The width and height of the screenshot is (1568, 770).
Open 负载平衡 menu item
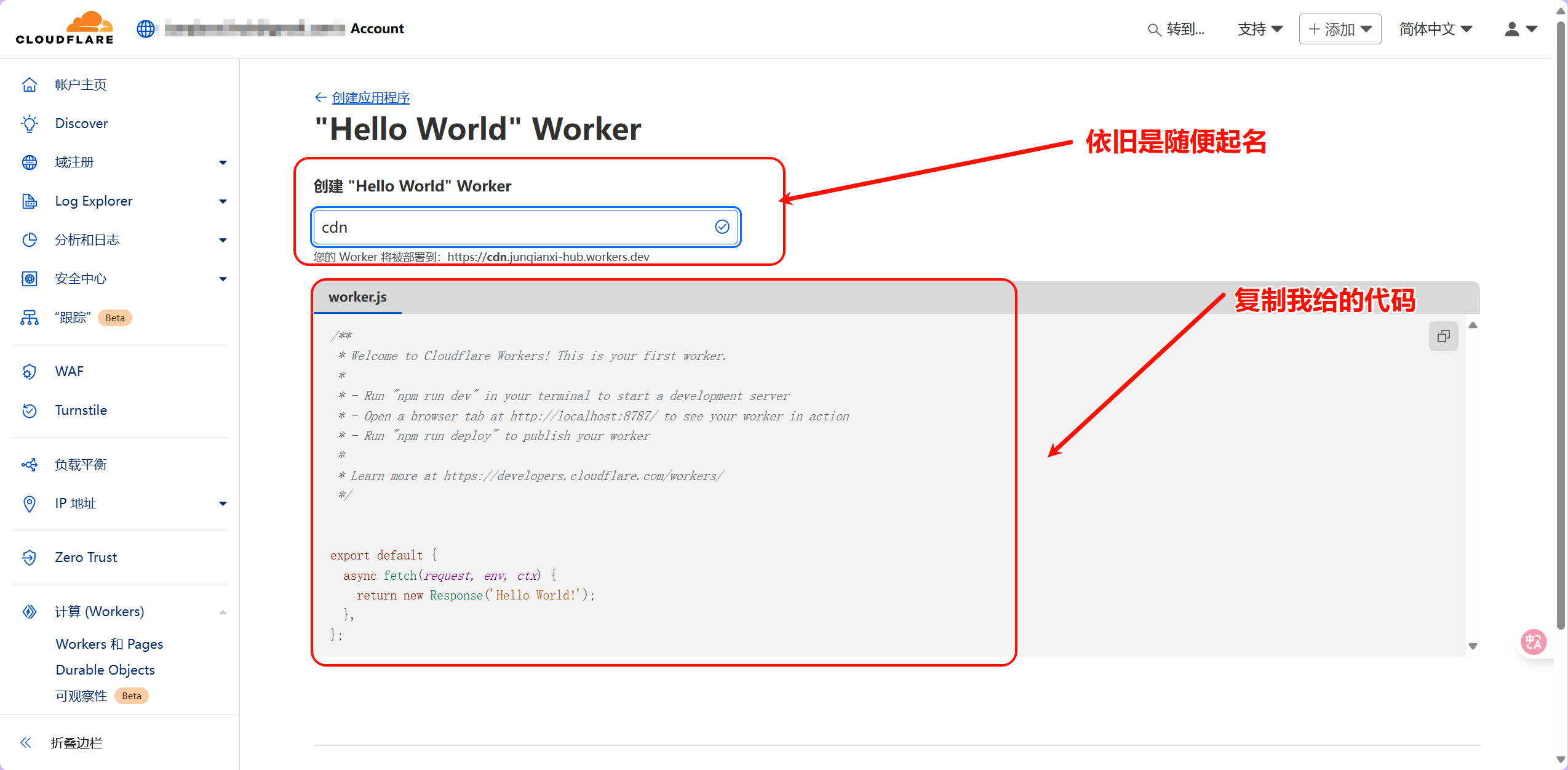pos(81,465)
